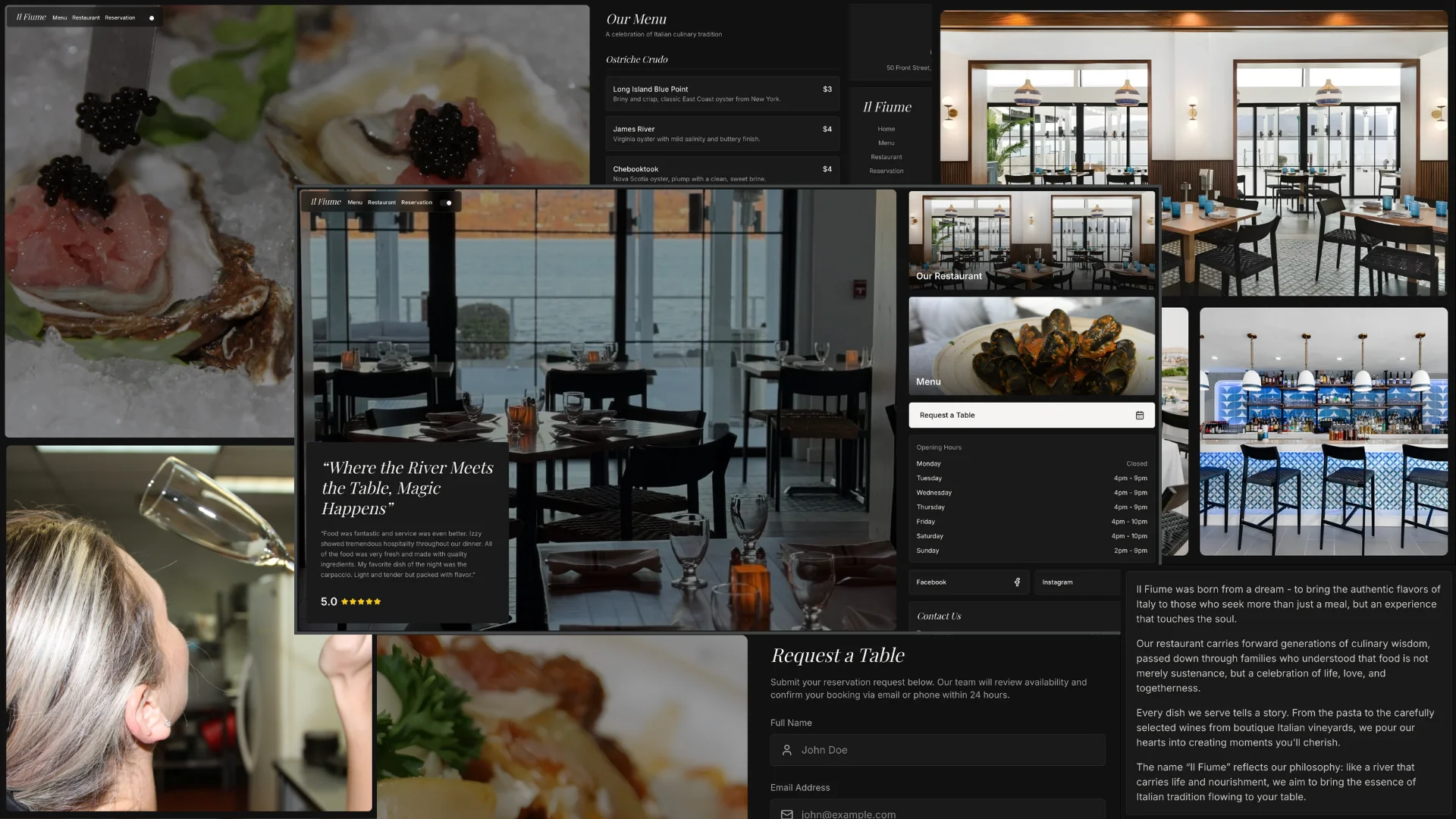
Task: Click the Il Fiume logo in top navigation bar
Action: [x=30, y=17]
